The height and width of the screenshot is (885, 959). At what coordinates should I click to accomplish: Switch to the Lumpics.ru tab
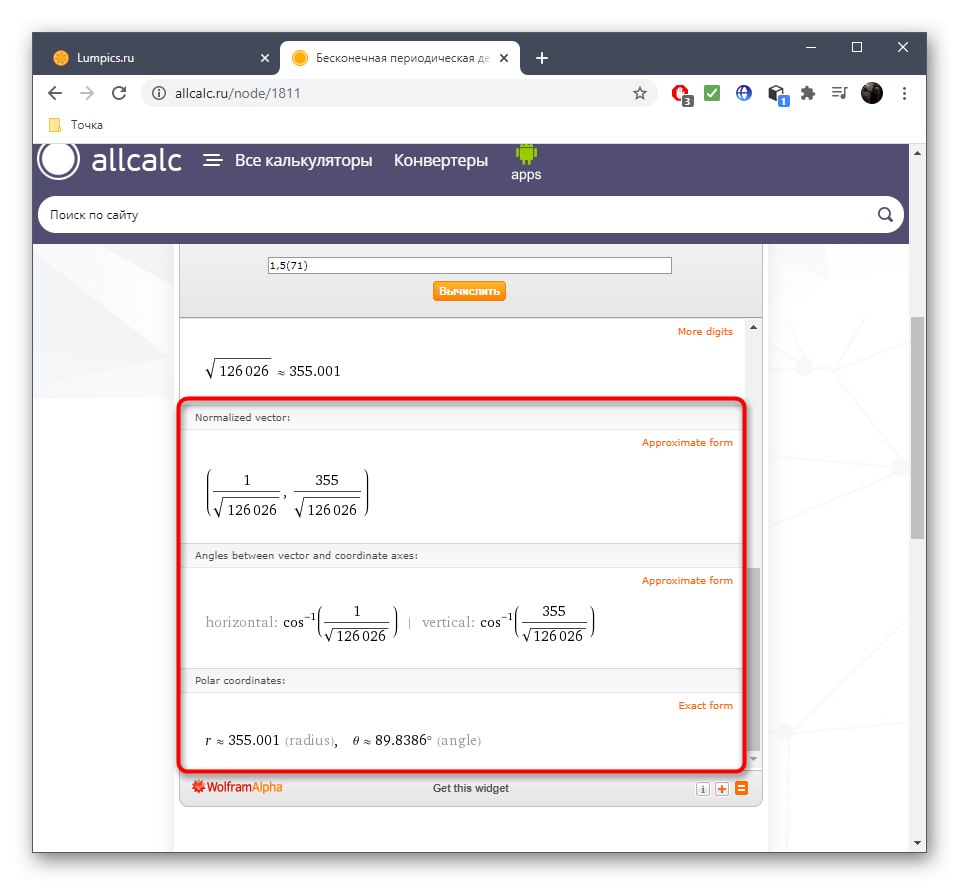[150, 58]
